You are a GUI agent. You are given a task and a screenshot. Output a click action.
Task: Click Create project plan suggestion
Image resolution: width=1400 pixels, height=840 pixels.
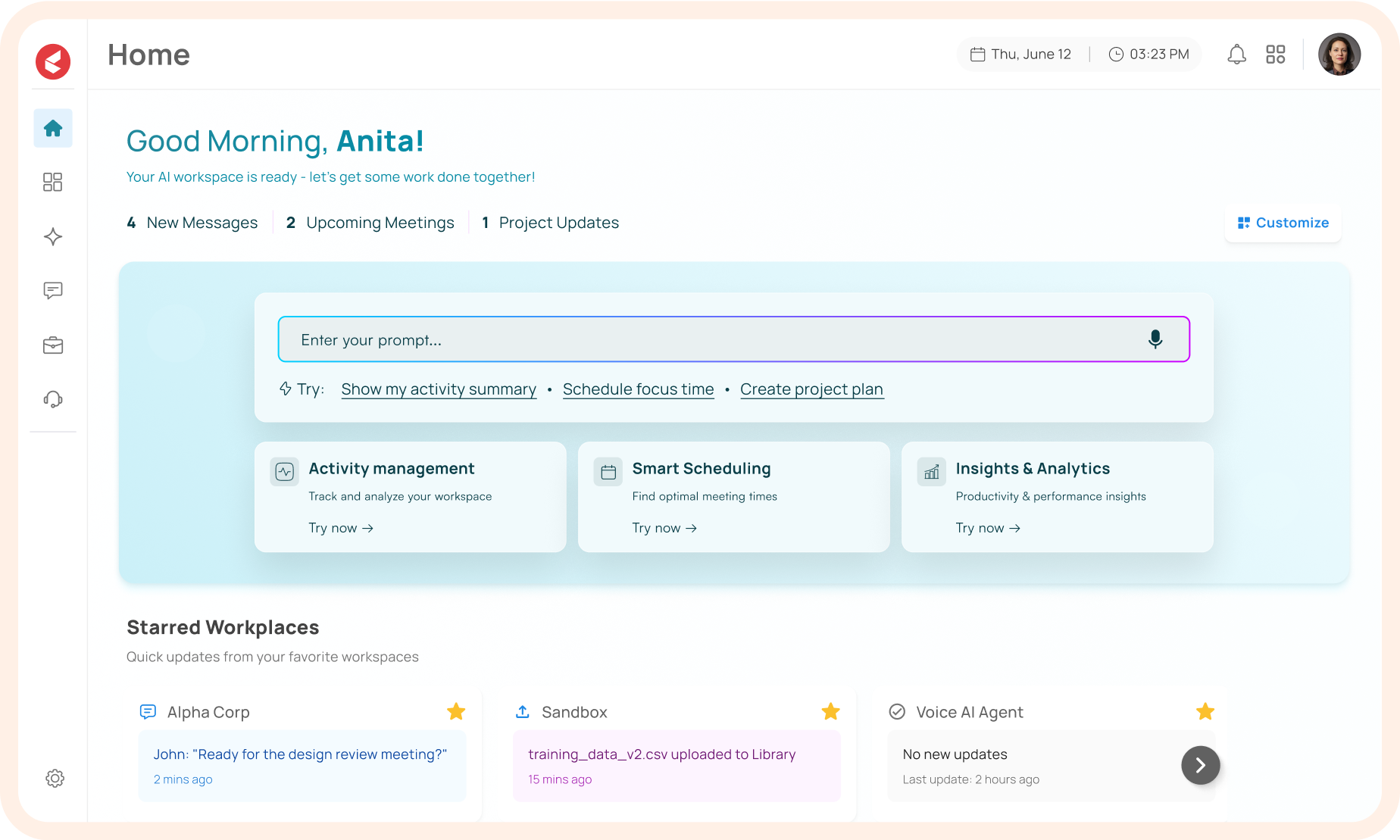812,389
